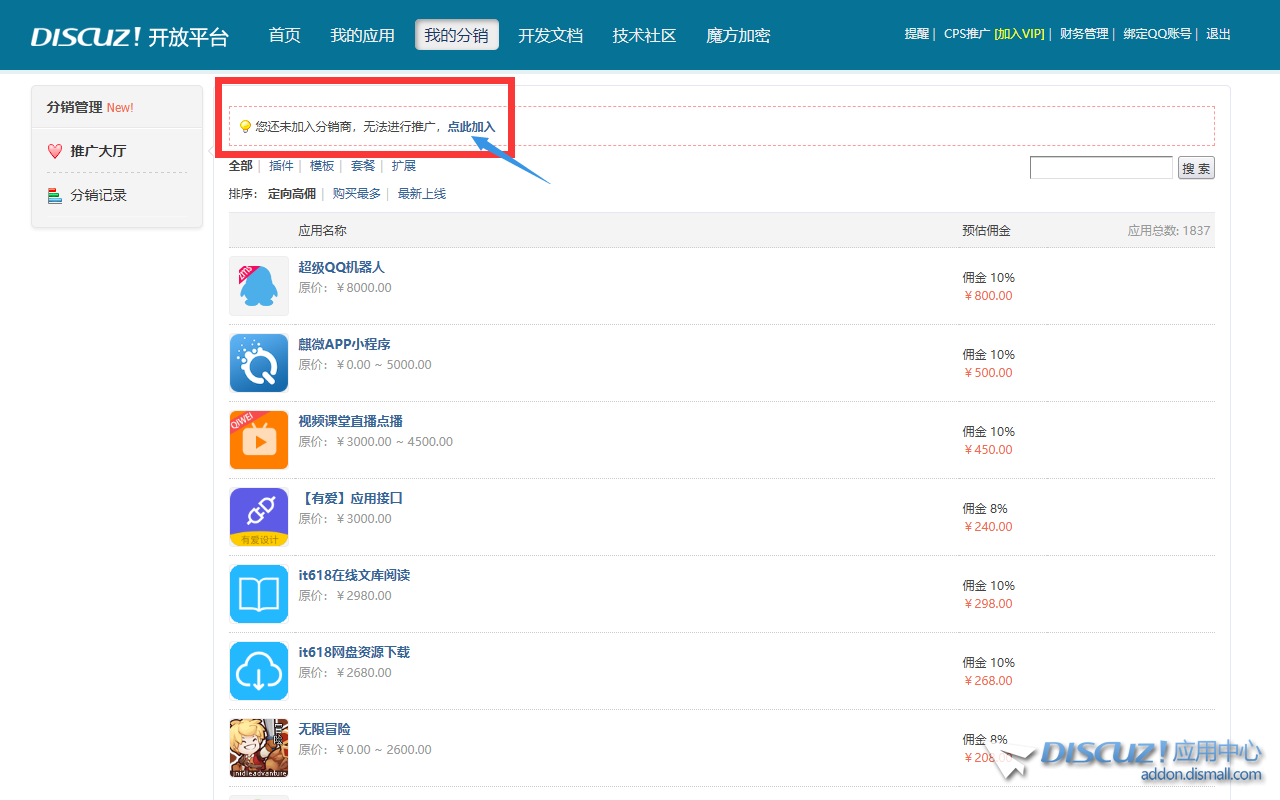Viewport: 1280px width, 800px height.
Task: Click the orange 视频课堂直播点播 icon
Action: [x=259, y=440]
